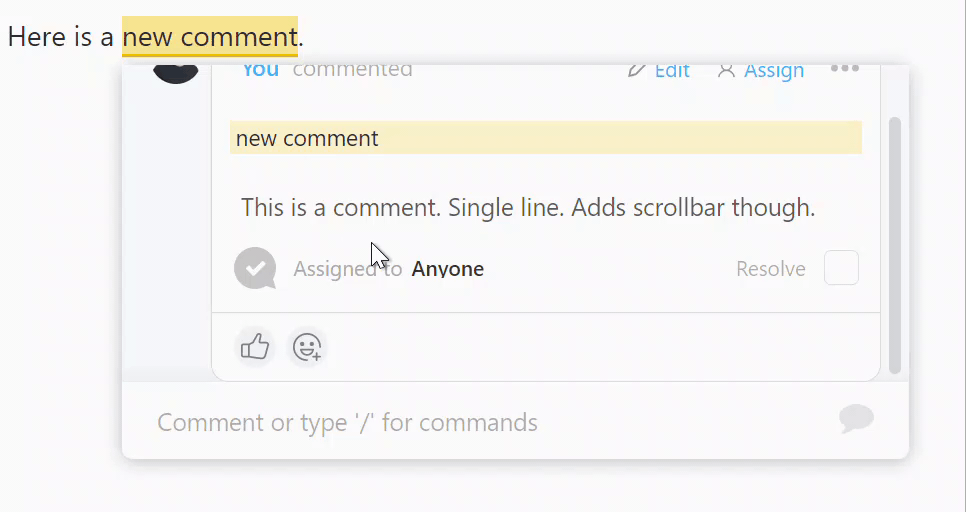Viewport: 966px width, 512px height.
Task: Open the three-dot more options menu
Action: click(845, 69)
